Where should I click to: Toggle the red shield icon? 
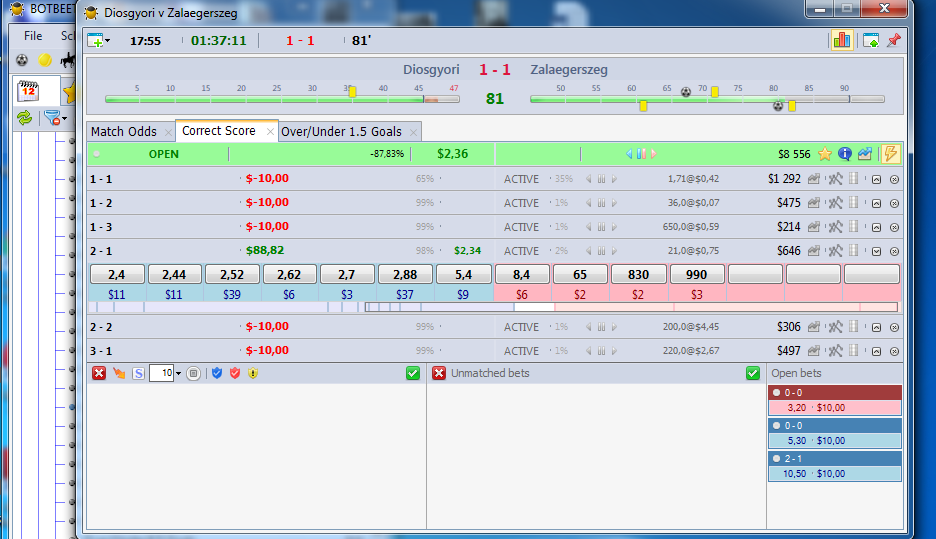tap(235, 373)
